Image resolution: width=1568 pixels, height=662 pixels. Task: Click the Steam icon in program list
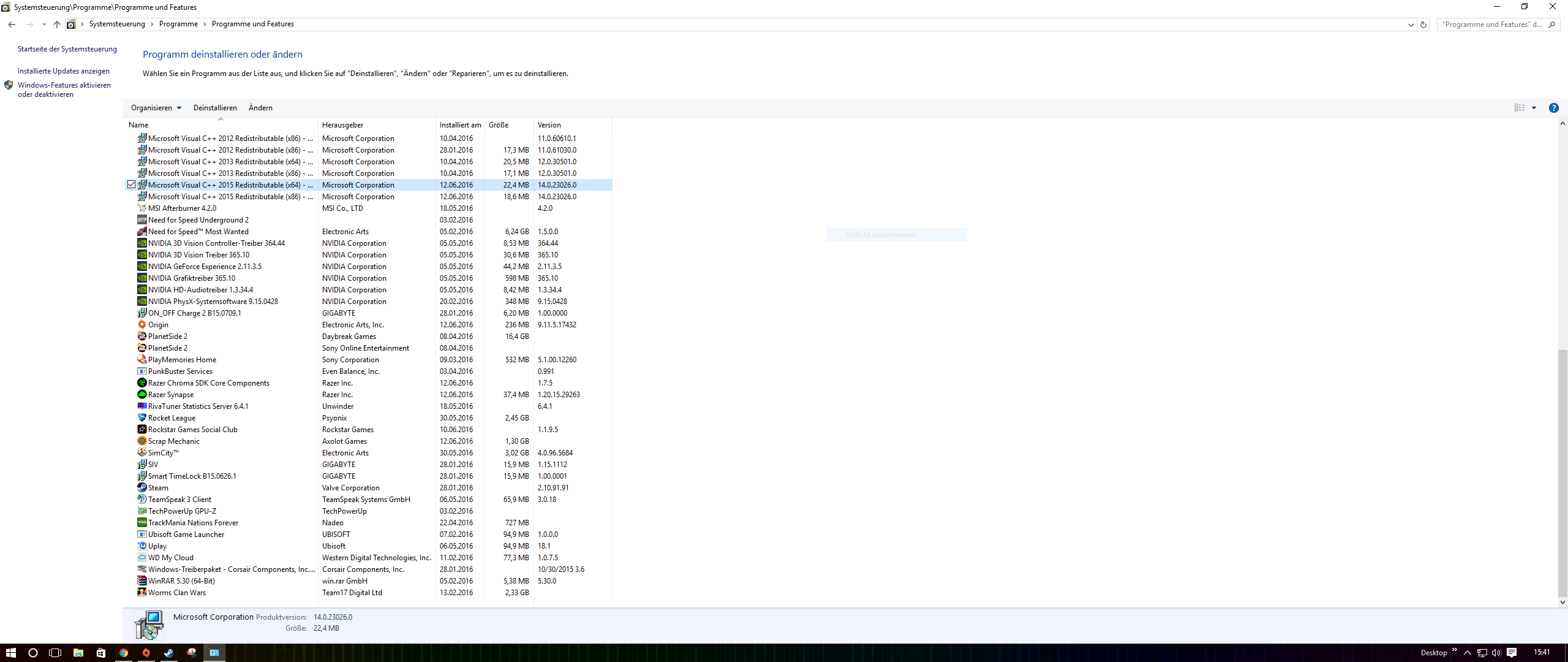(142, 488)
